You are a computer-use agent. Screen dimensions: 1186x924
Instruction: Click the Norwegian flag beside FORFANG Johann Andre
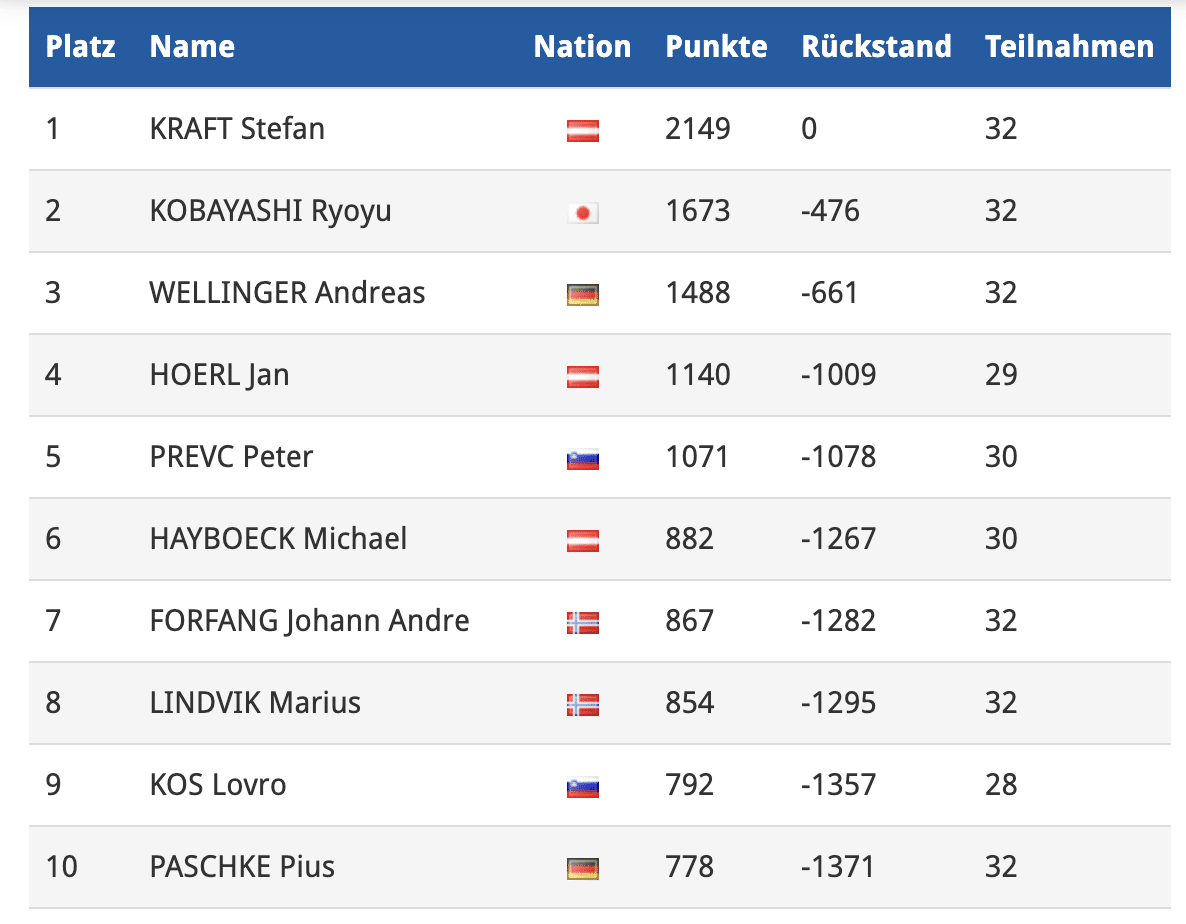click(582, 622)
